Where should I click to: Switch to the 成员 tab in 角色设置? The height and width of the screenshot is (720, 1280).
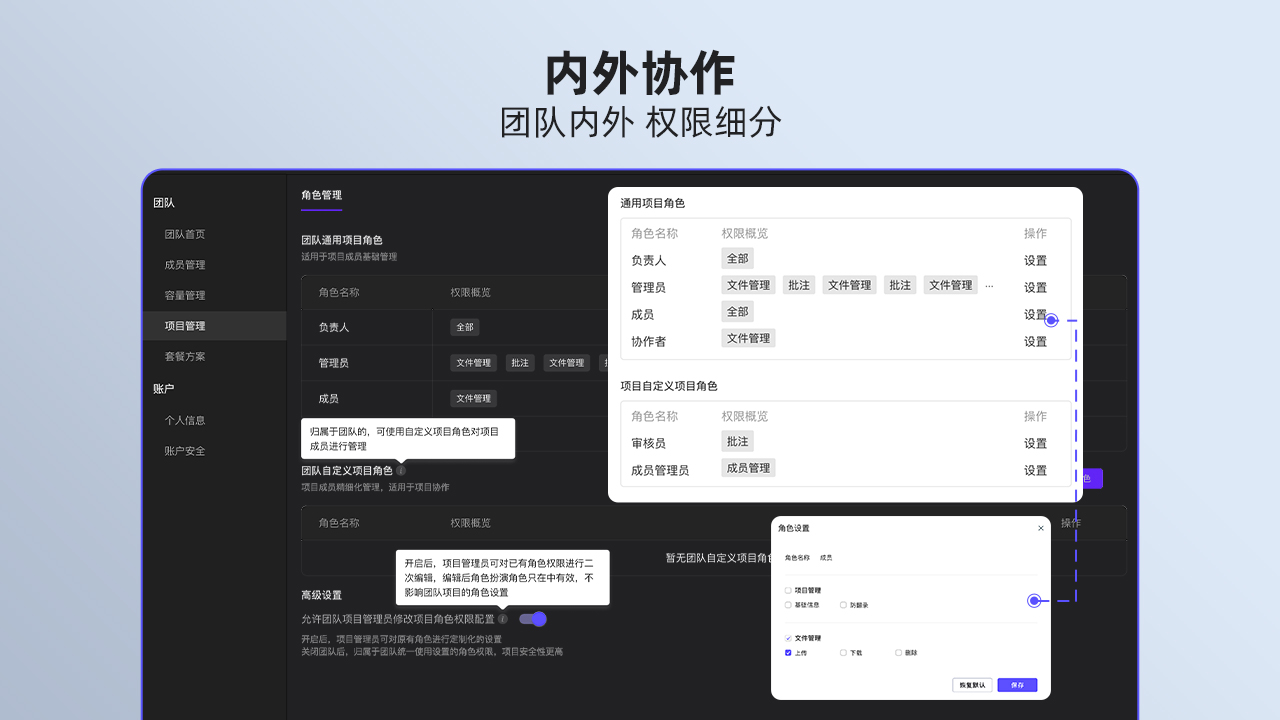click(x=826, y=558)
